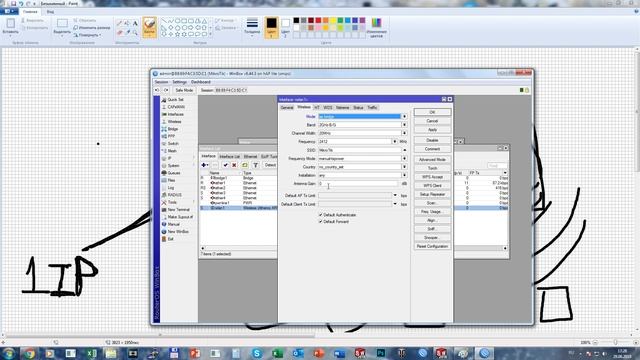Click the Reset Configuration button
Image resolution: width=640 pixels, height=360 pixels.
tap(432, 247)
